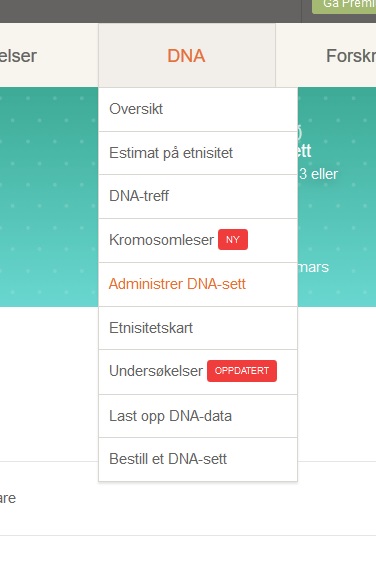Open the Undersøkelser menu entry

[198, 372]
